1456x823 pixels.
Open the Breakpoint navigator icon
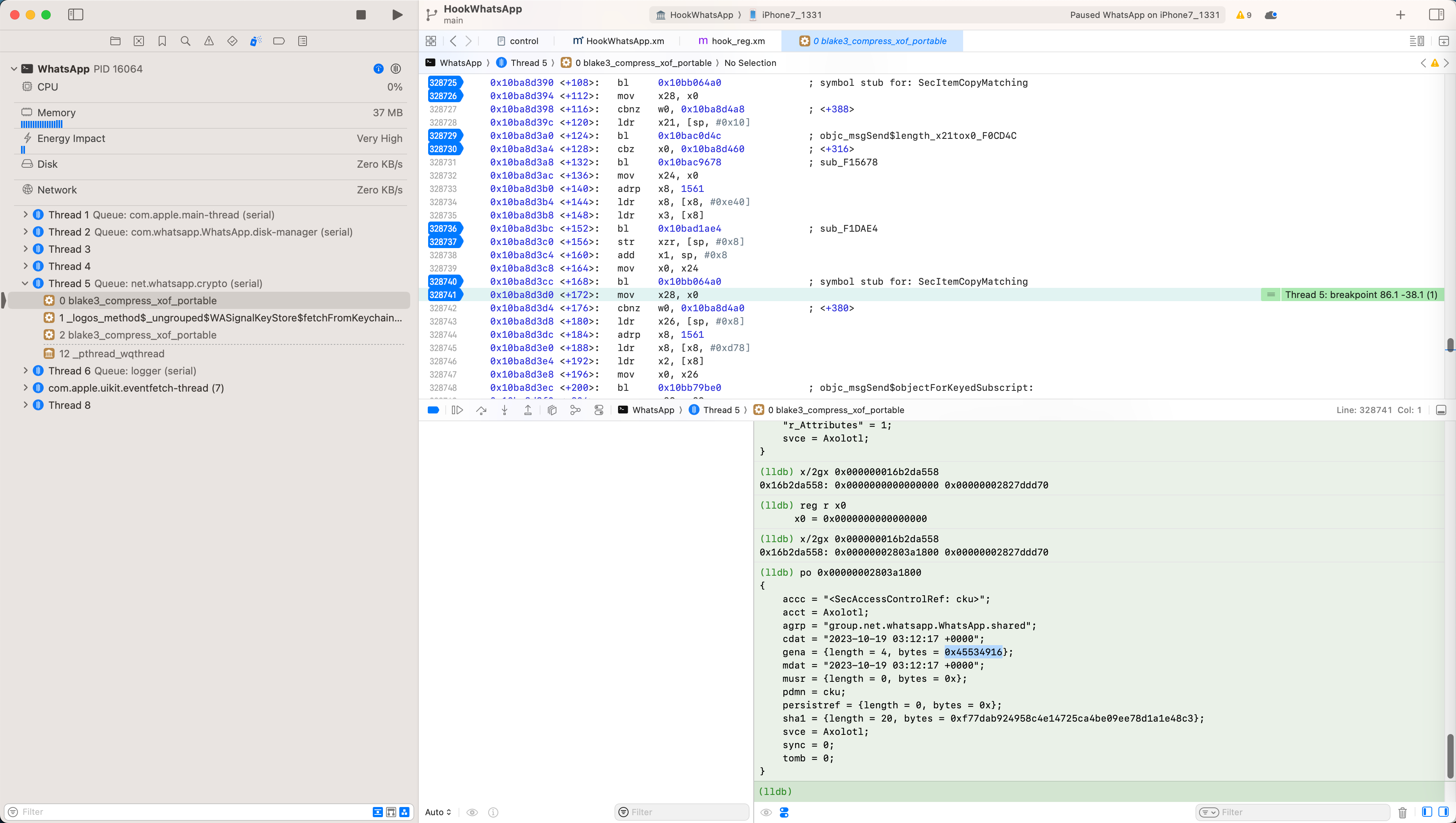tap(279, 41)
